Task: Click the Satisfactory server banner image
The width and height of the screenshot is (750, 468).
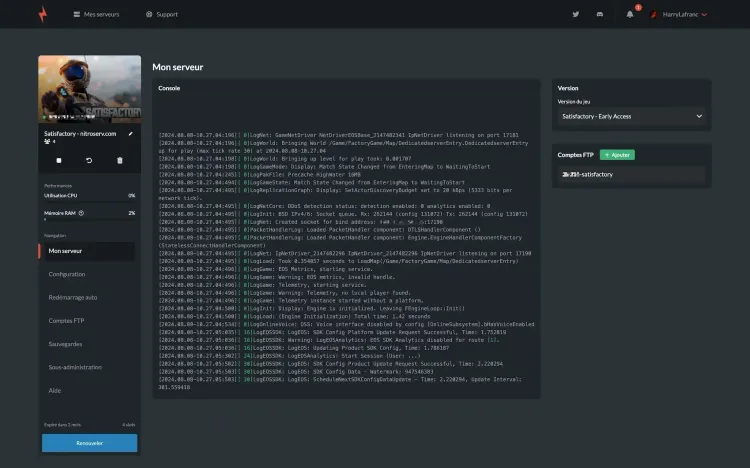Action: [89, 89]
